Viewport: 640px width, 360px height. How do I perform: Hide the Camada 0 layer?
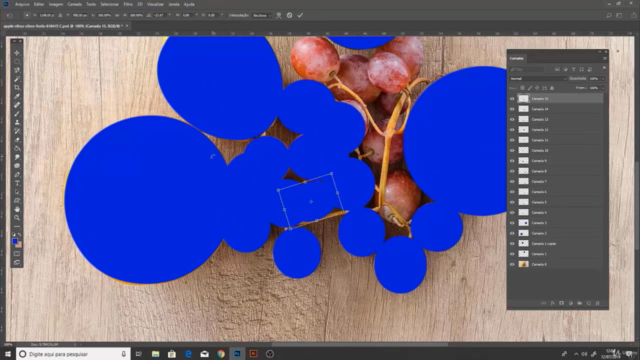[512, 264]
